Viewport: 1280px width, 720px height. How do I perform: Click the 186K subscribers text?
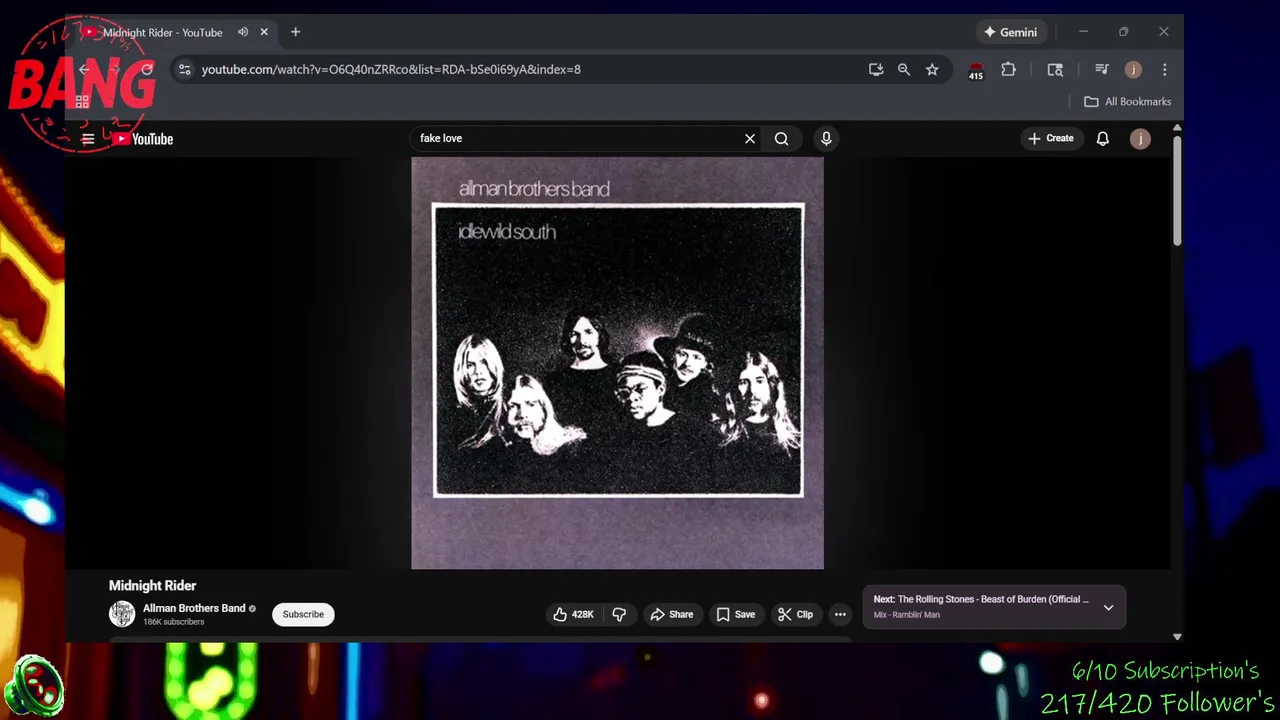(x=173, y=622)
